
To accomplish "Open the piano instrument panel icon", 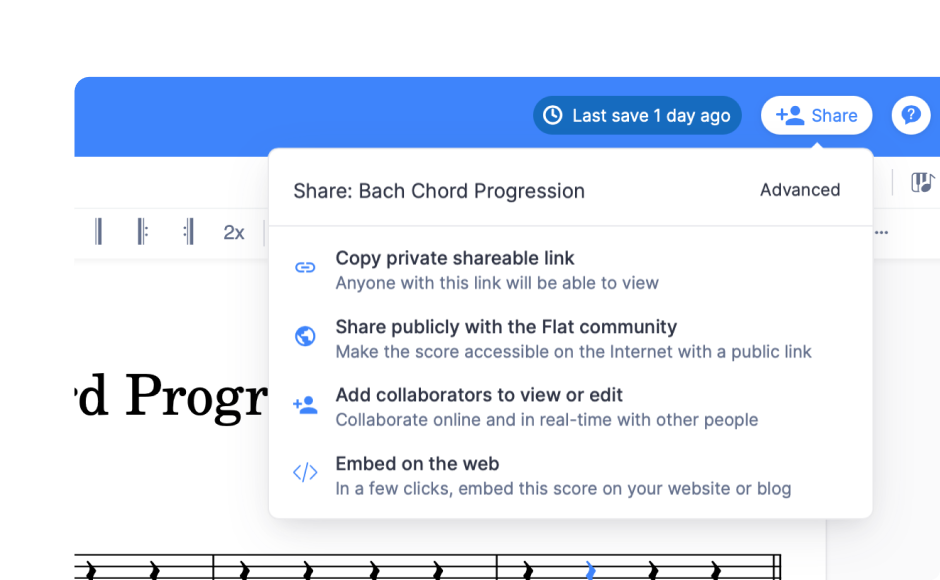I will [922, 182].
